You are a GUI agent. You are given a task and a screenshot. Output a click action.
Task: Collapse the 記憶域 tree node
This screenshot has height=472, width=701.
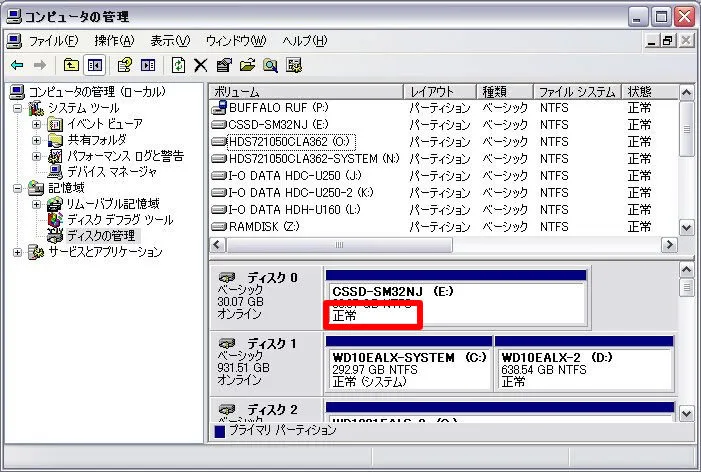click(x=17, y=188)
